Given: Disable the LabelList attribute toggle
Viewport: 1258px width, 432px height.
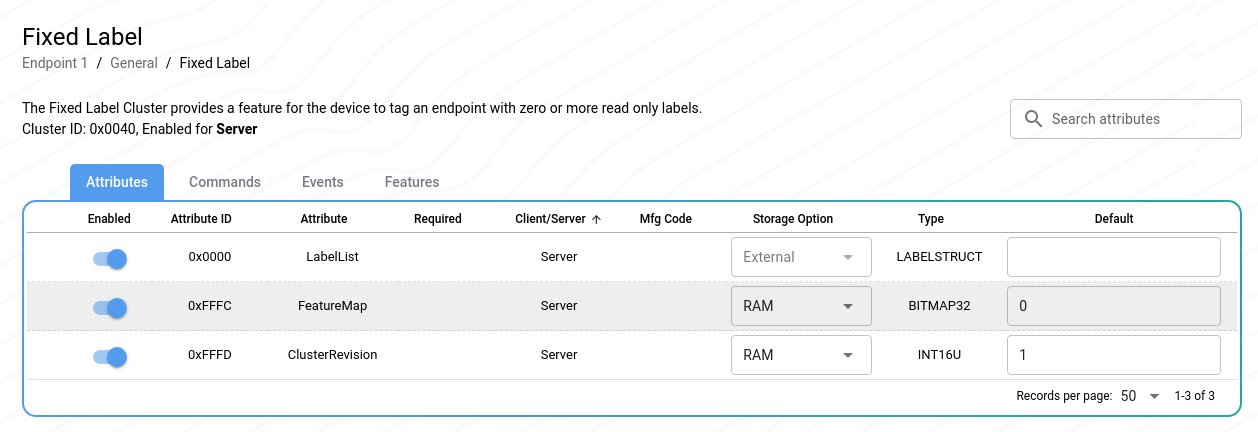Looking at the screenshot, I should click(x=110, y=259).
